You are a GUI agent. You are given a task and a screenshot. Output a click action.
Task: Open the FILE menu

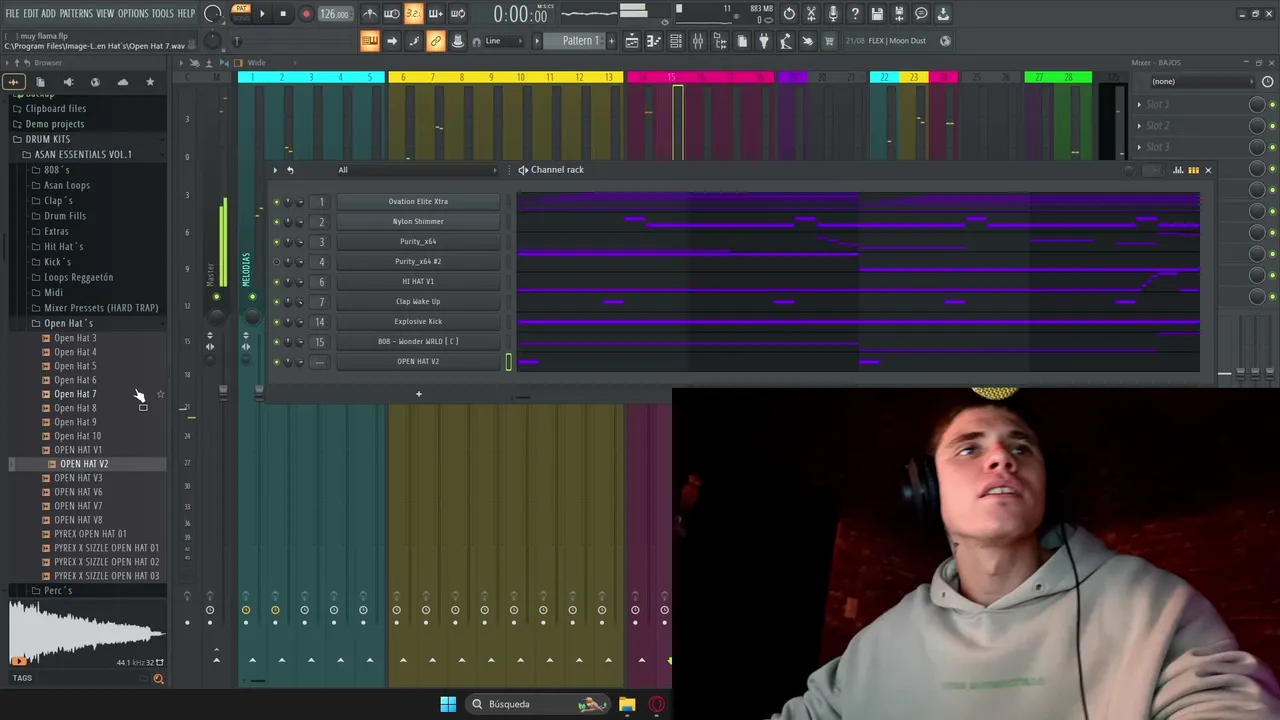[x=13, y=13]
